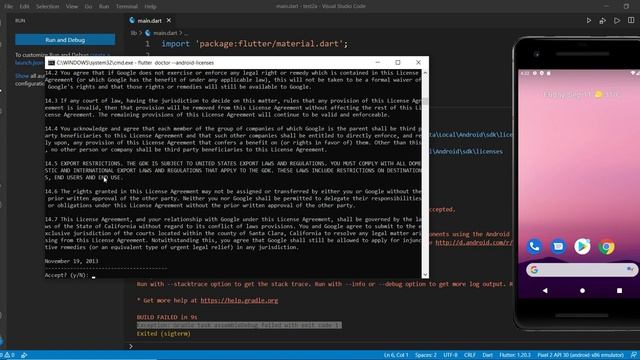Open the help.gradle.org link
The width and height of the screenshot is (640, 360).
[x=239, y=300]
